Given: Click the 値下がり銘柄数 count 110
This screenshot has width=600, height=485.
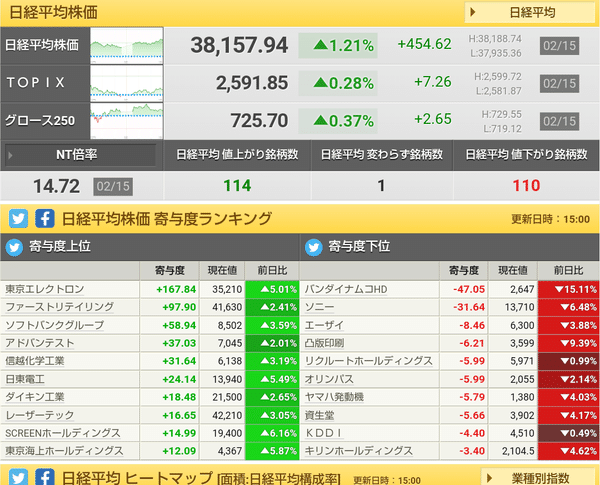Looking at the screenshot, I should tap(526, 186).
